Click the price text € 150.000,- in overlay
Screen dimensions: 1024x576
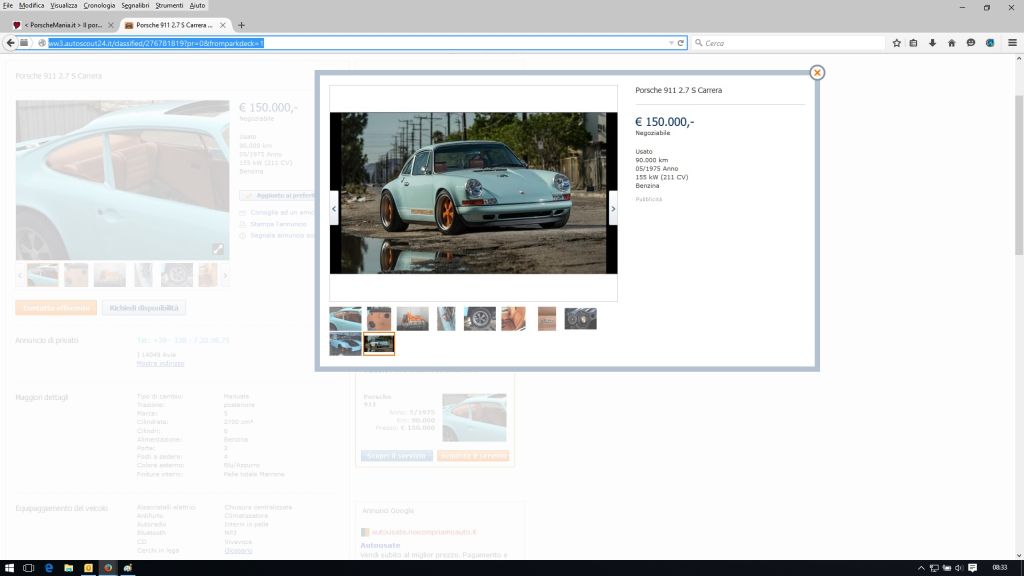[665, 121]
